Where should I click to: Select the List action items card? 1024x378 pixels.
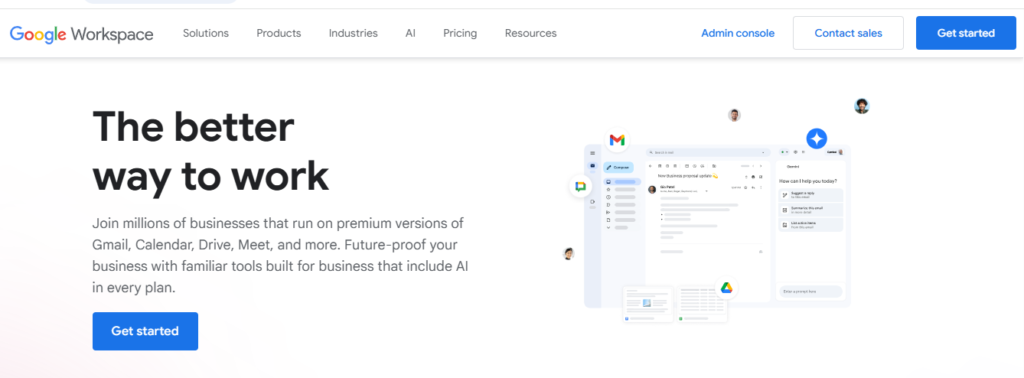[x=810, y=225]
